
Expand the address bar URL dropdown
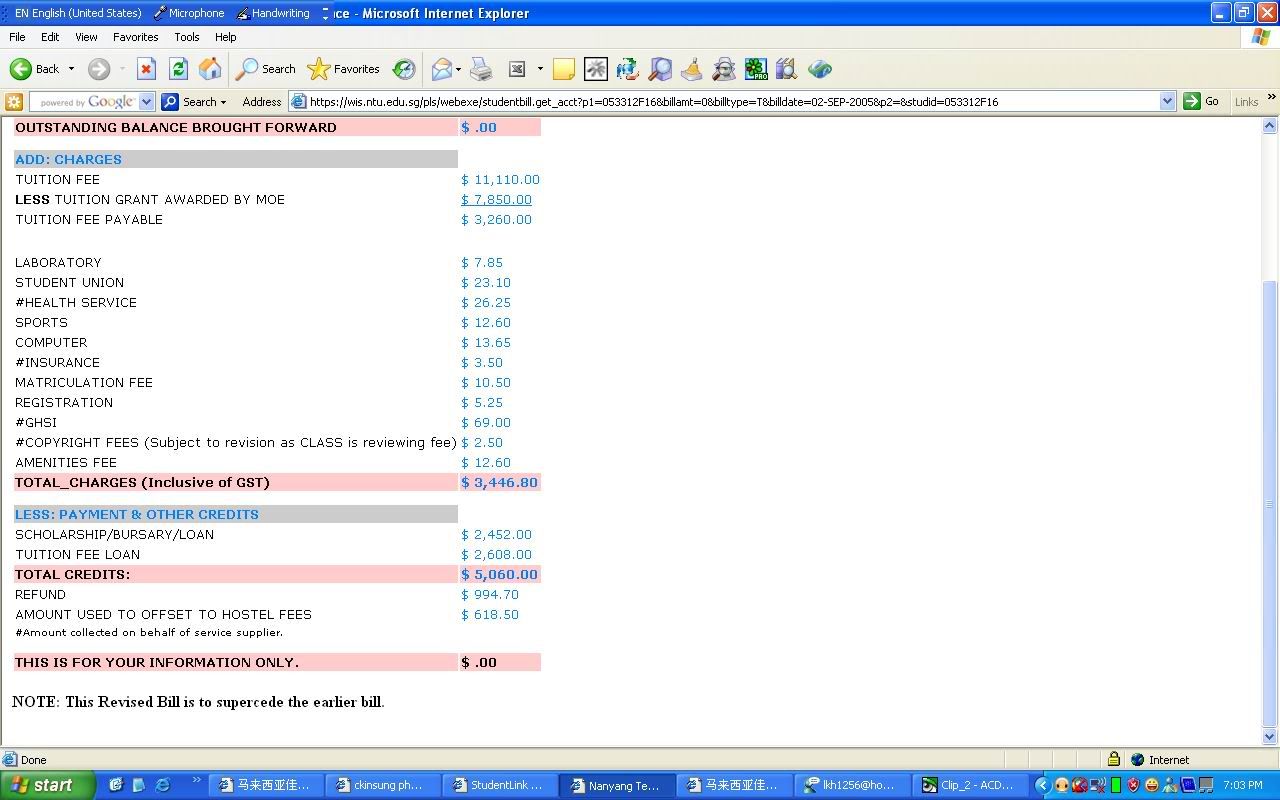[x=1167, y=101]
